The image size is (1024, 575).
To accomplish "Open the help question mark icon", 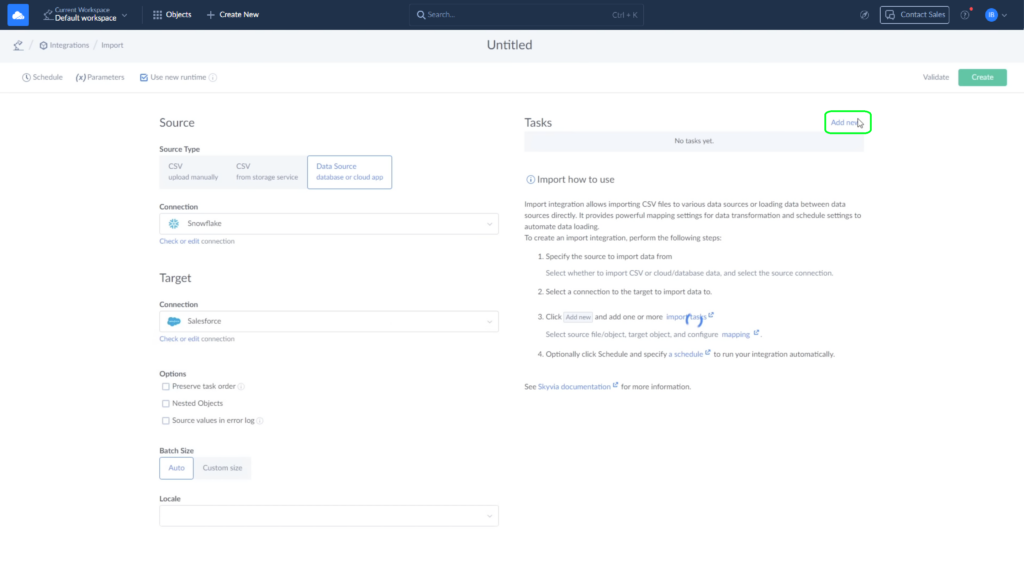I will pyautogui.click(x=965, y=14).
